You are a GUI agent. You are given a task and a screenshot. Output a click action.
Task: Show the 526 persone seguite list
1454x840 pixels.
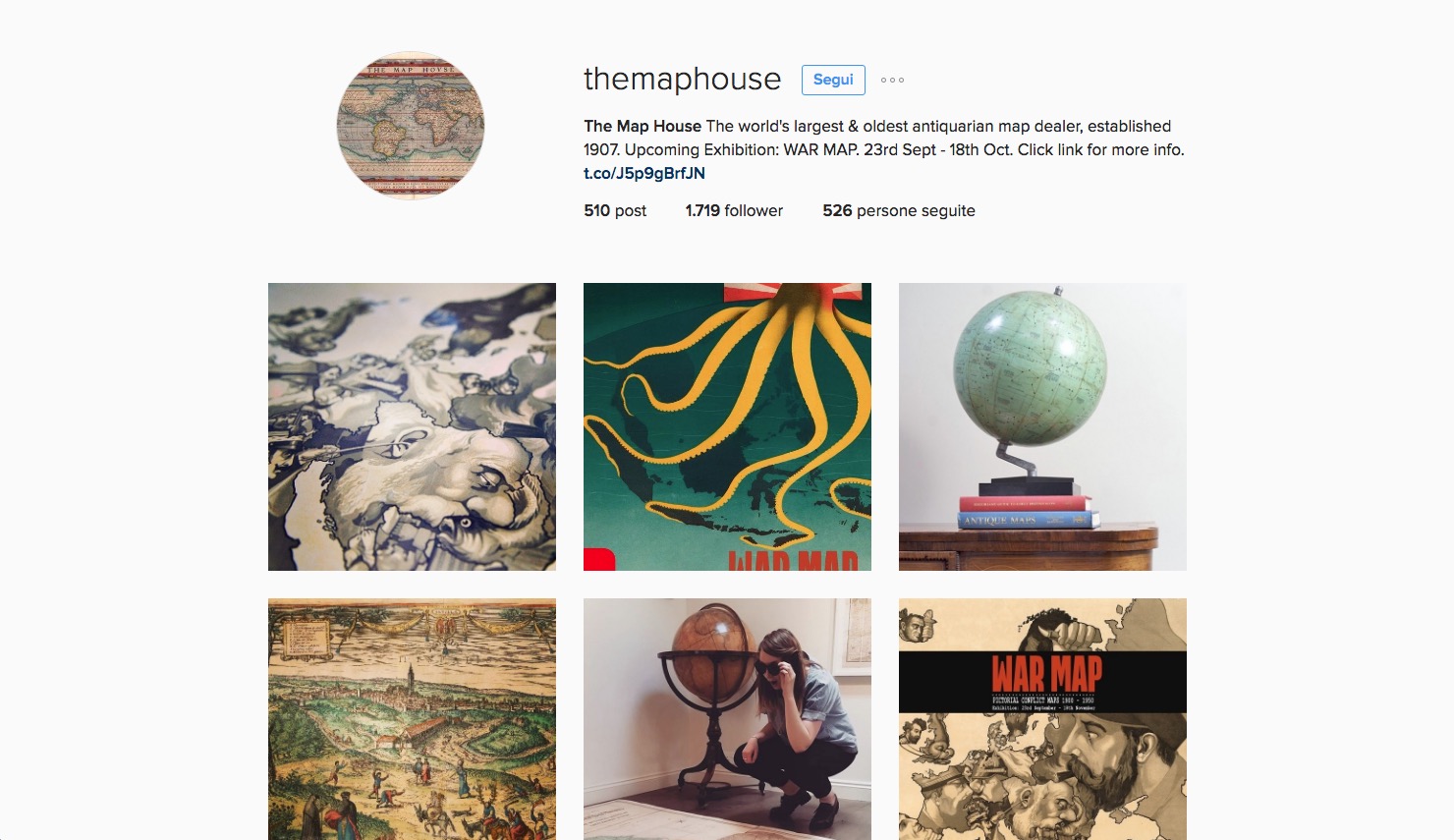[899, 210]
